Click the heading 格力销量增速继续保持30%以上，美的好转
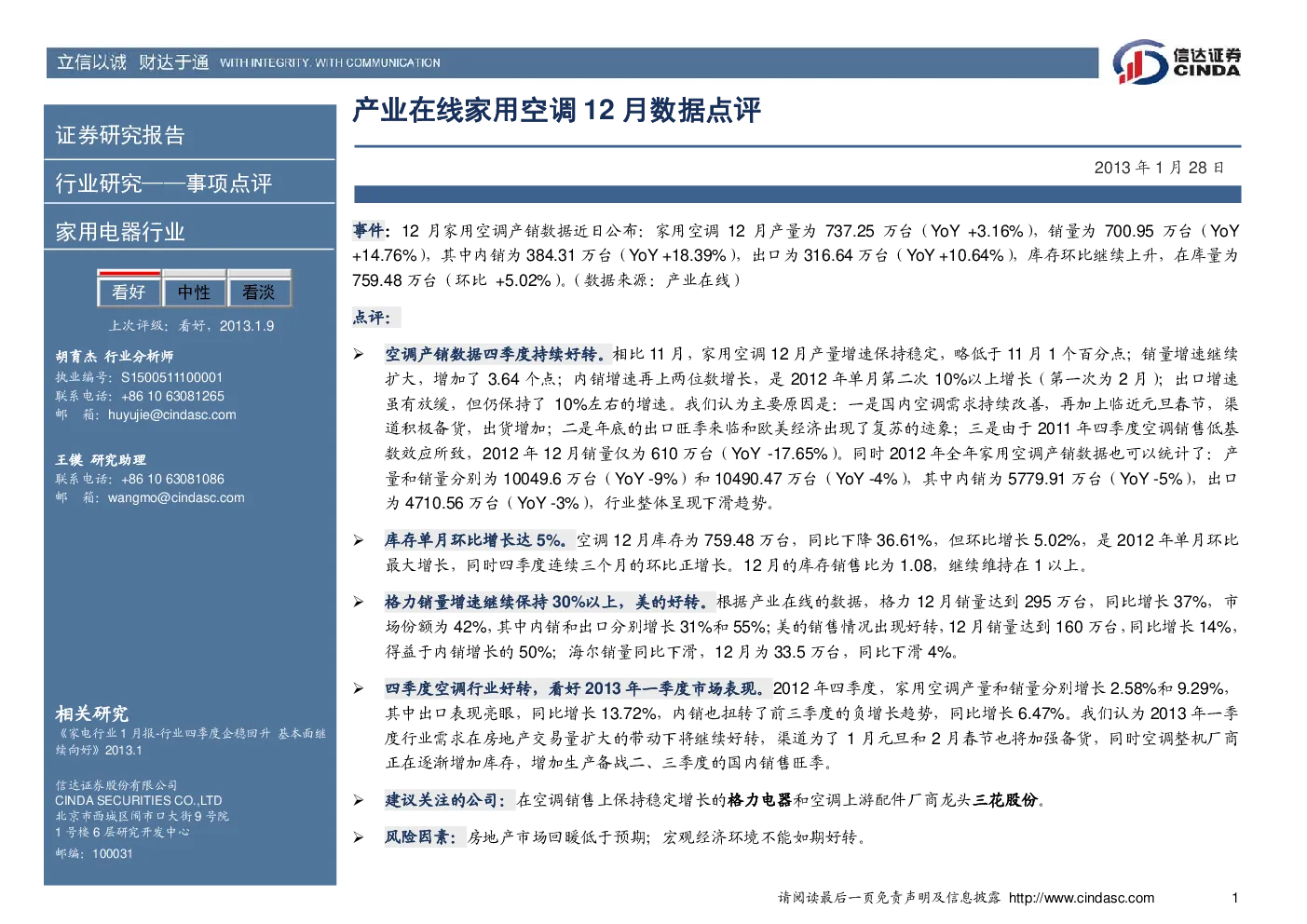1307x924 pixels. tap(548, 602)
